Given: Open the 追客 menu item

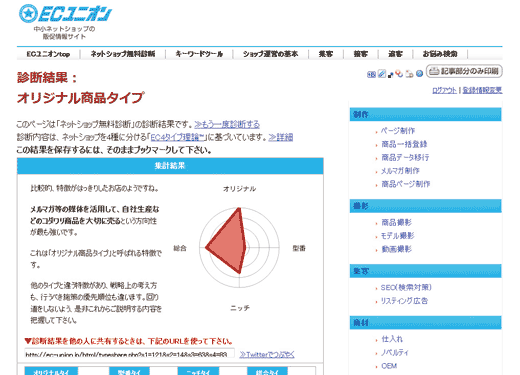Looking at the screenshot, I should (395, 54).
